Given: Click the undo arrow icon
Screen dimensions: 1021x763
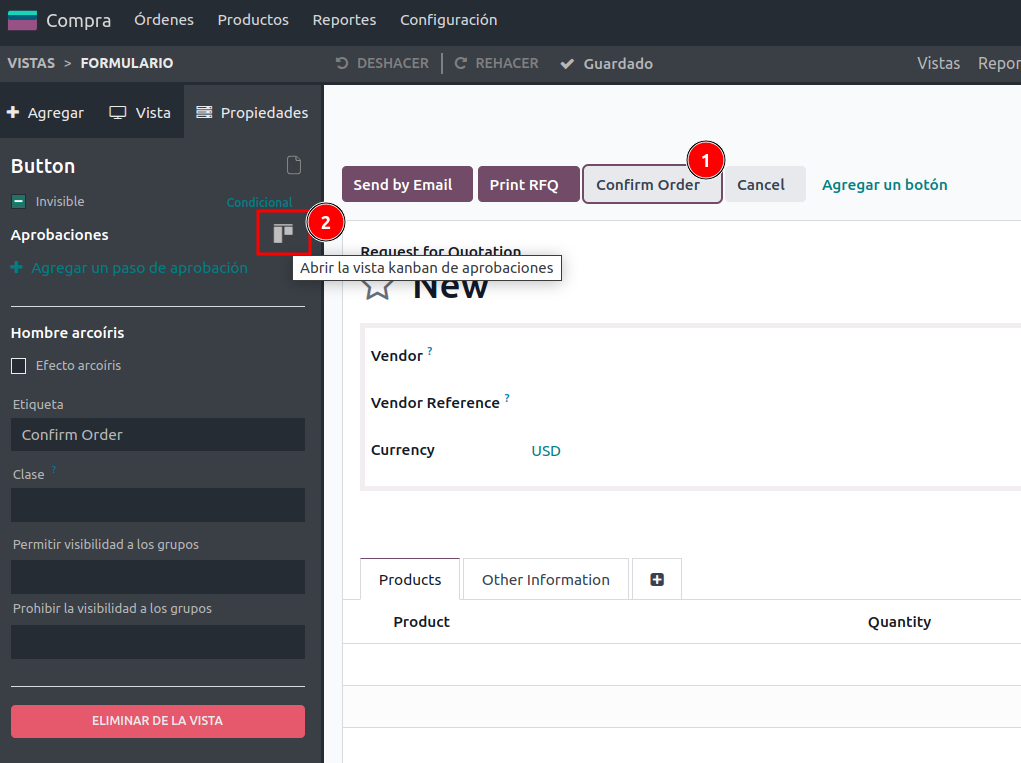Looking at the screenshot, I should tap(342, 63).
